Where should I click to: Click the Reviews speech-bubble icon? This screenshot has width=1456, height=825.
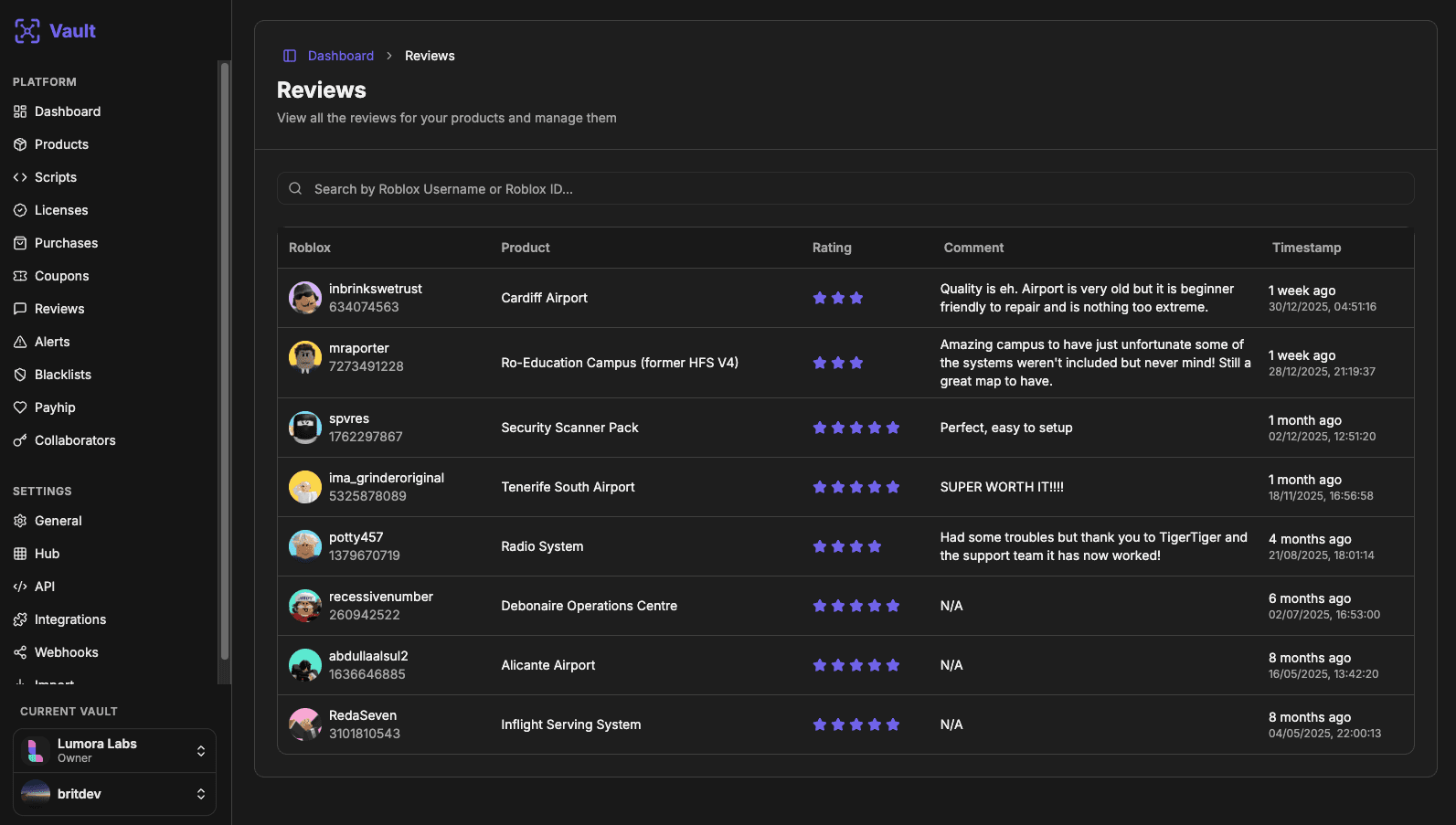20,309
